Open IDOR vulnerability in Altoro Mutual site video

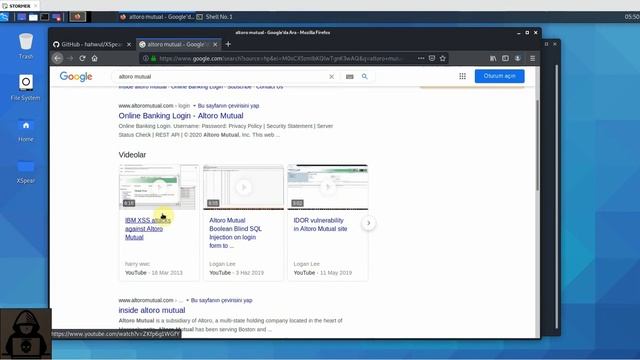pos(320,224)
